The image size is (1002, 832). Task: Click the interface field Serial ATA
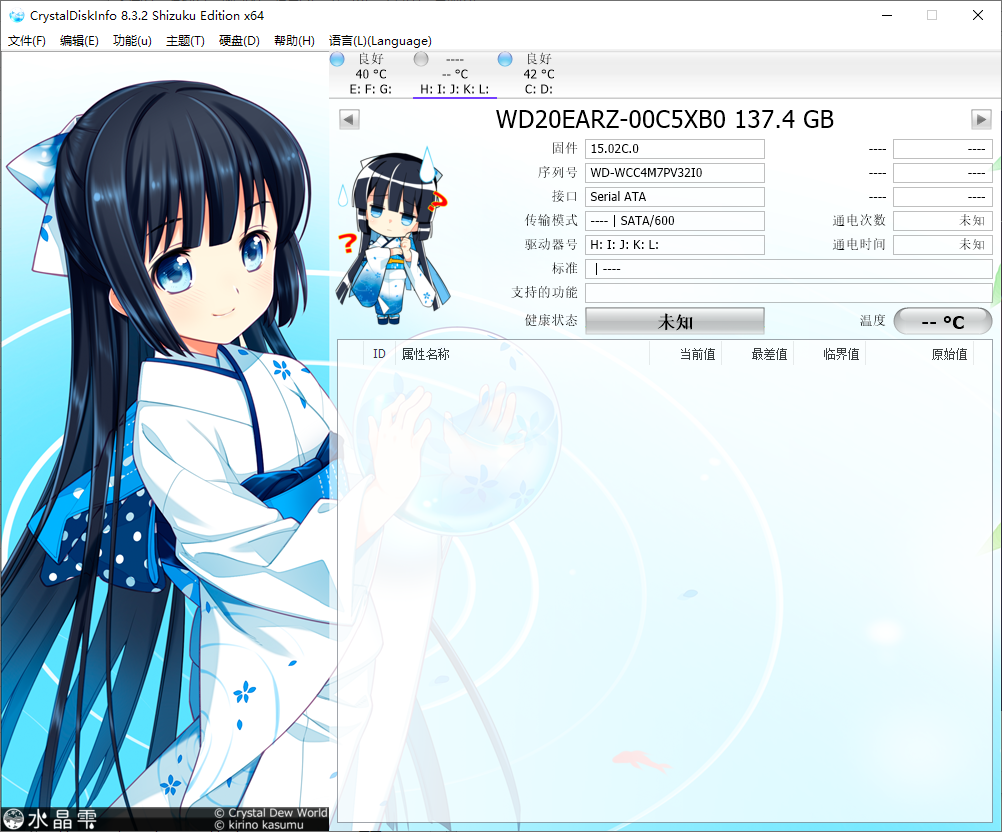tap(675, 197)
